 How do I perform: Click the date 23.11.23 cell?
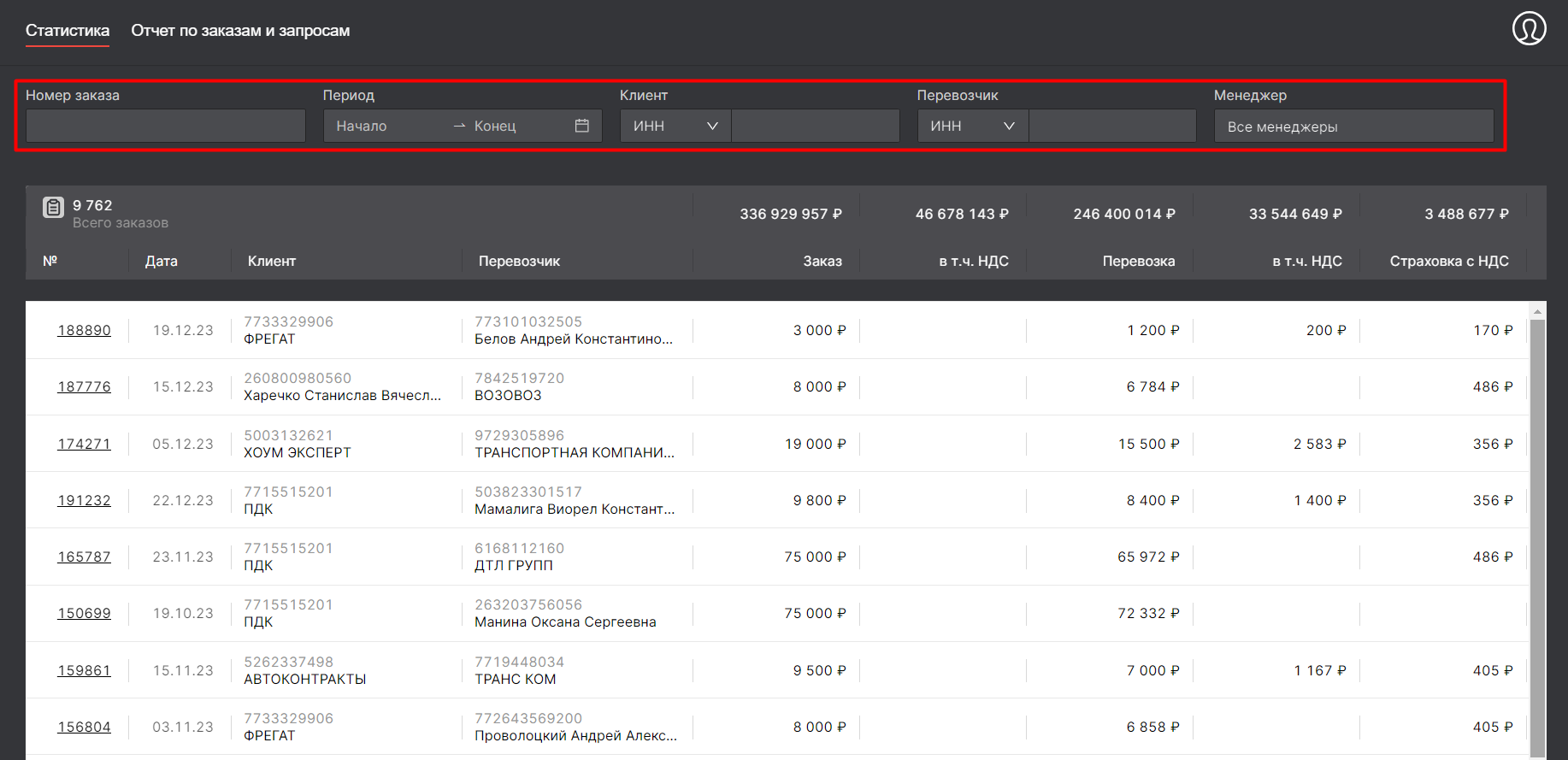pyautogui.click(x=183, y=557)
